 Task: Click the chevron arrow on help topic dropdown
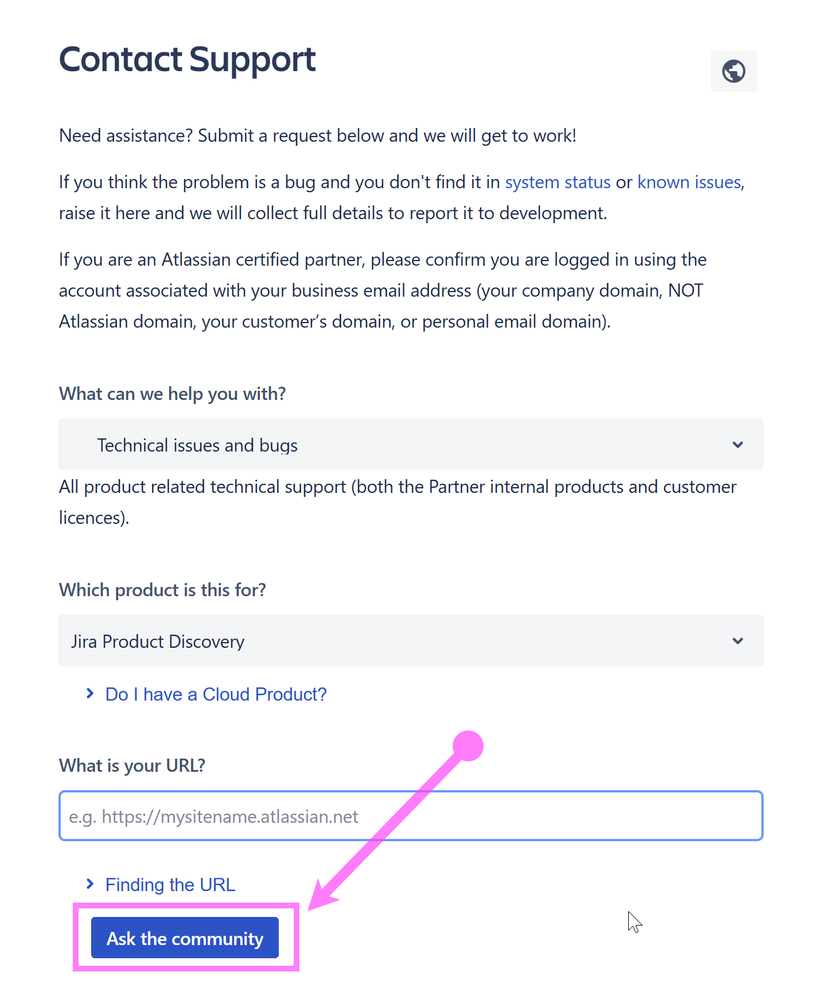(x=737, y=445)
